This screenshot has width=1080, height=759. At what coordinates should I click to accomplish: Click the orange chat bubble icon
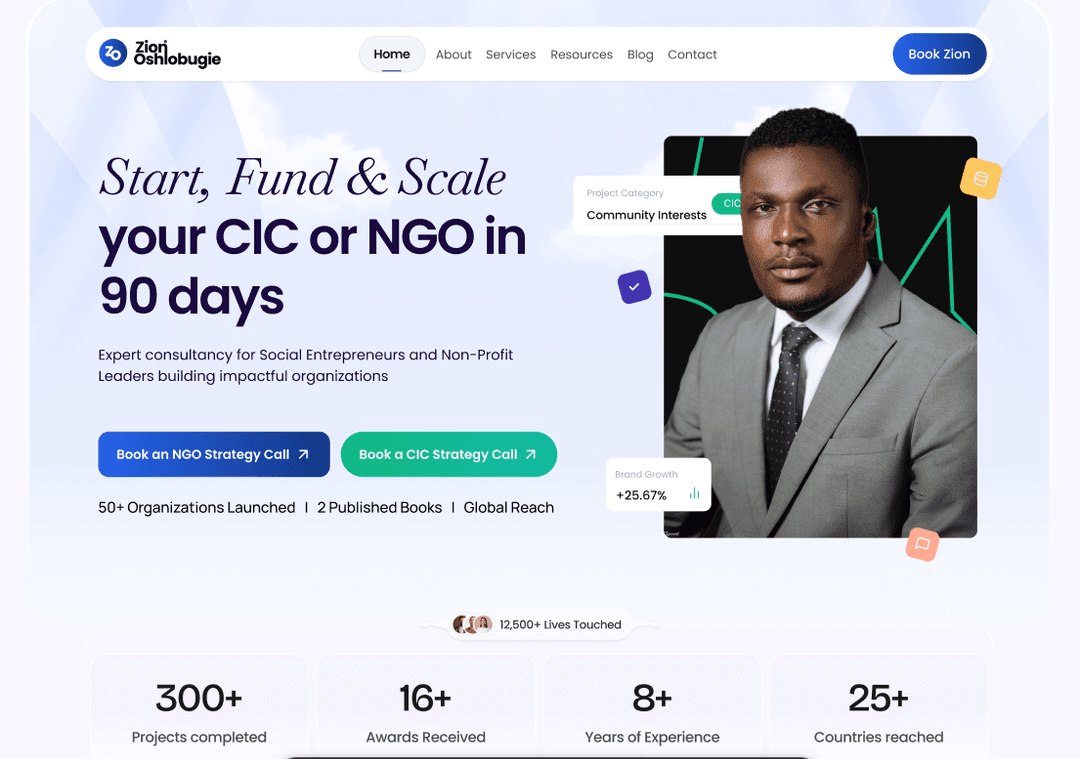(x=922, y=544)
